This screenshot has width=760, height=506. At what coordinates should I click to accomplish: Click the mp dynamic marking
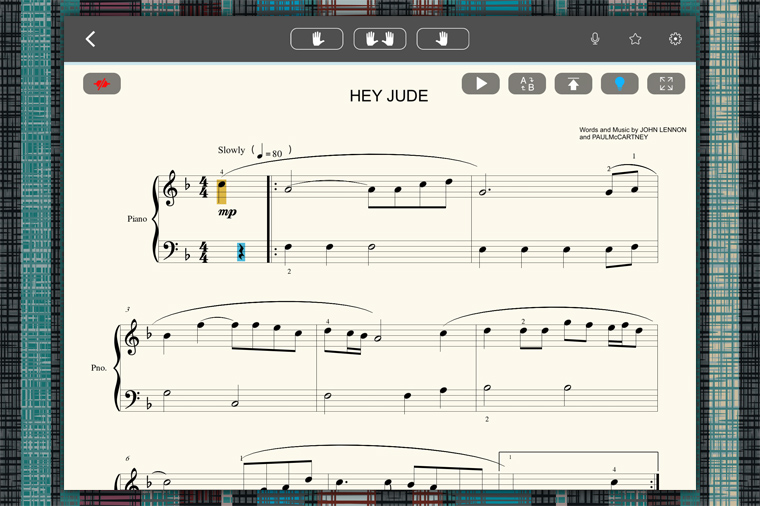tap(227, 212)
